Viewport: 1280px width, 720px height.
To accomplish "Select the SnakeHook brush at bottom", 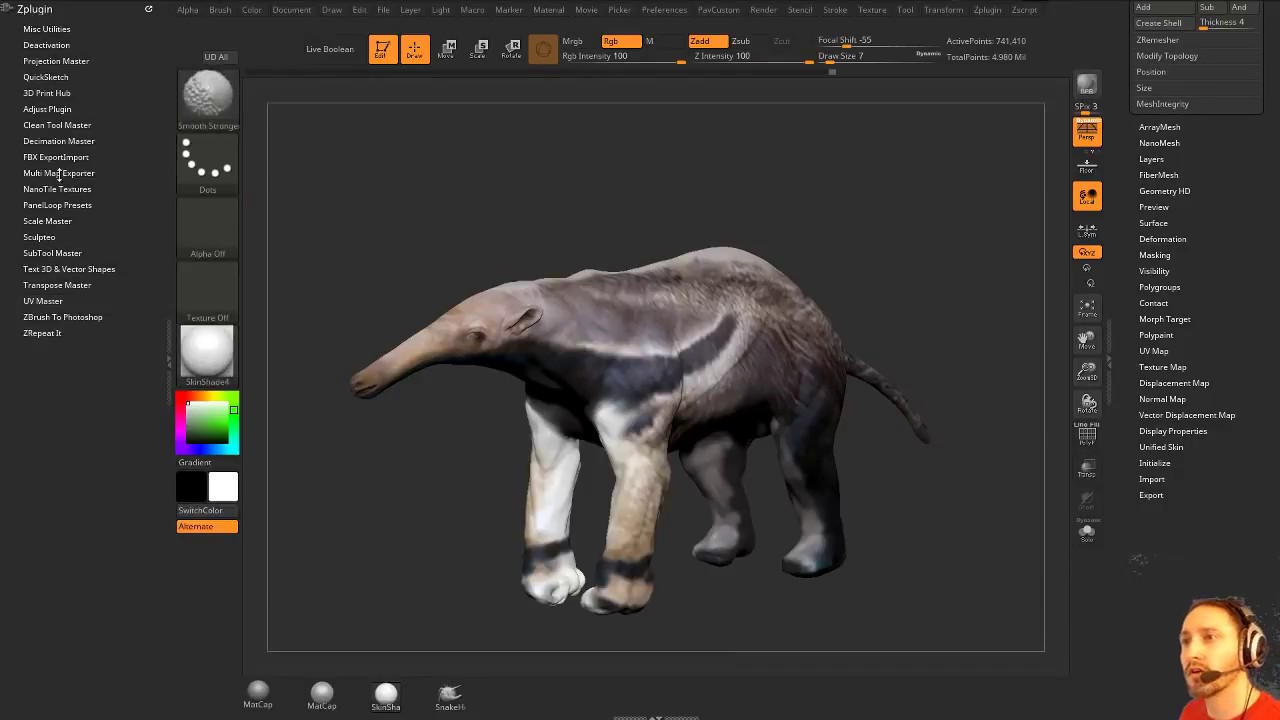I will click(450, 695).
